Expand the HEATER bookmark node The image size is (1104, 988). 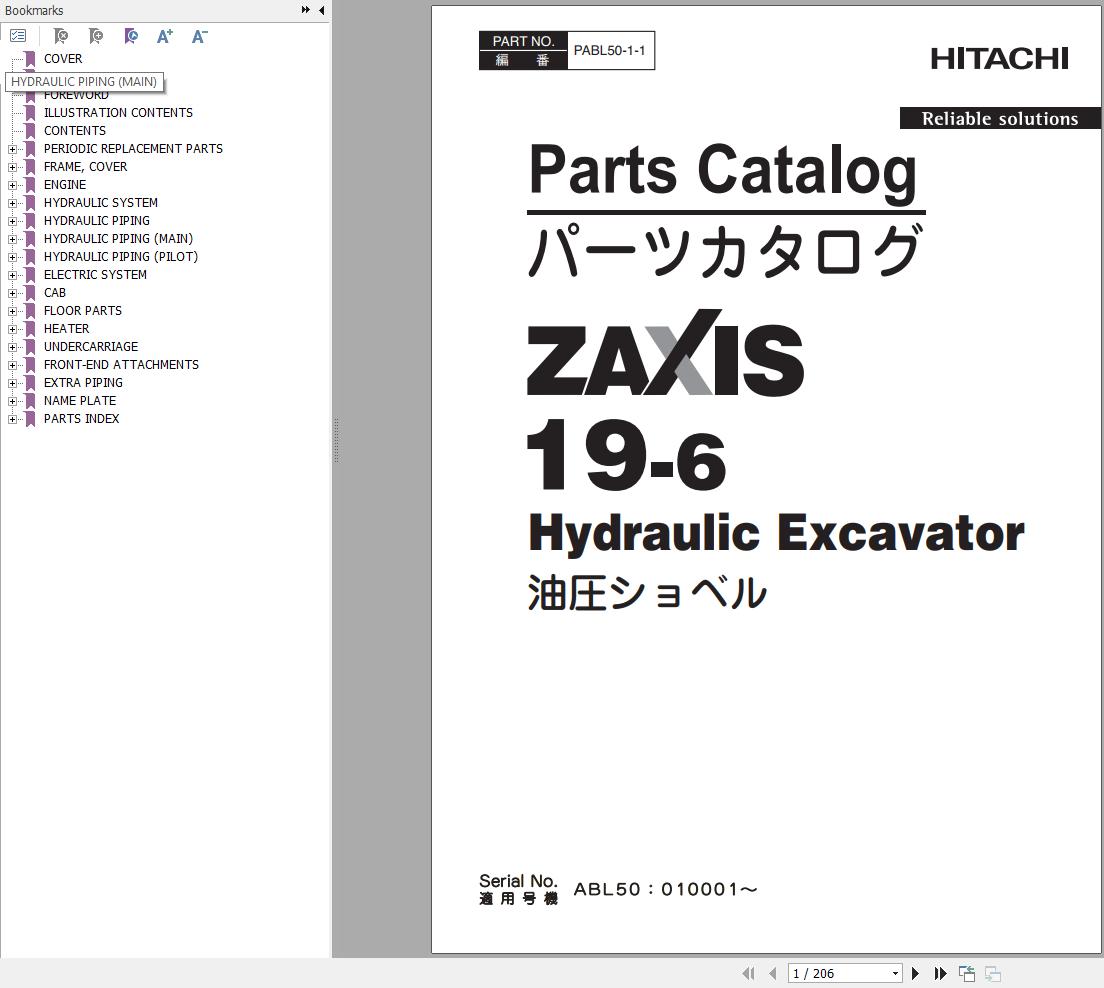(x=12, y=330)
